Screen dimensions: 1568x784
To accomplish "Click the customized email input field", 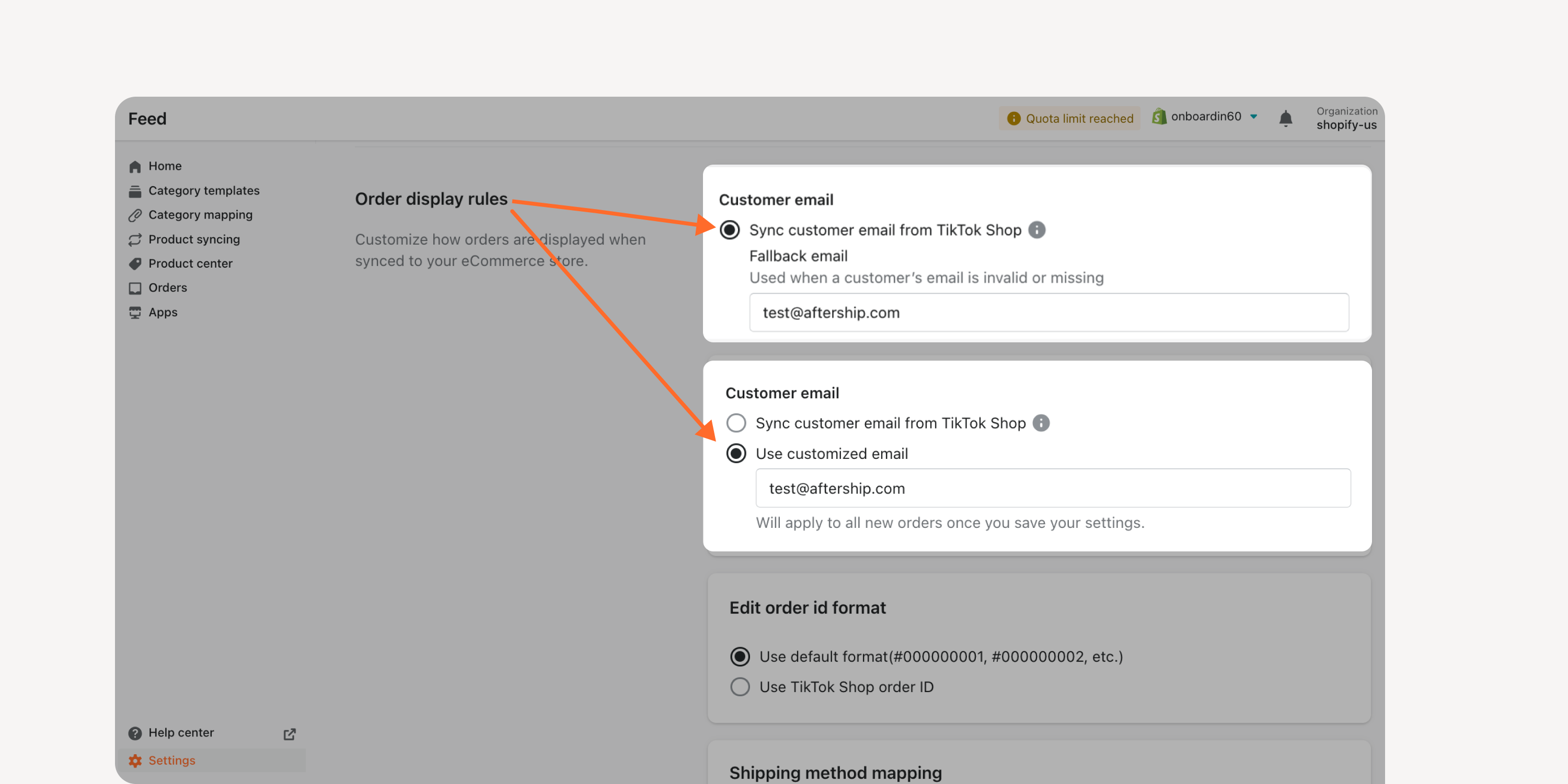I will [x=1053, y=488].
